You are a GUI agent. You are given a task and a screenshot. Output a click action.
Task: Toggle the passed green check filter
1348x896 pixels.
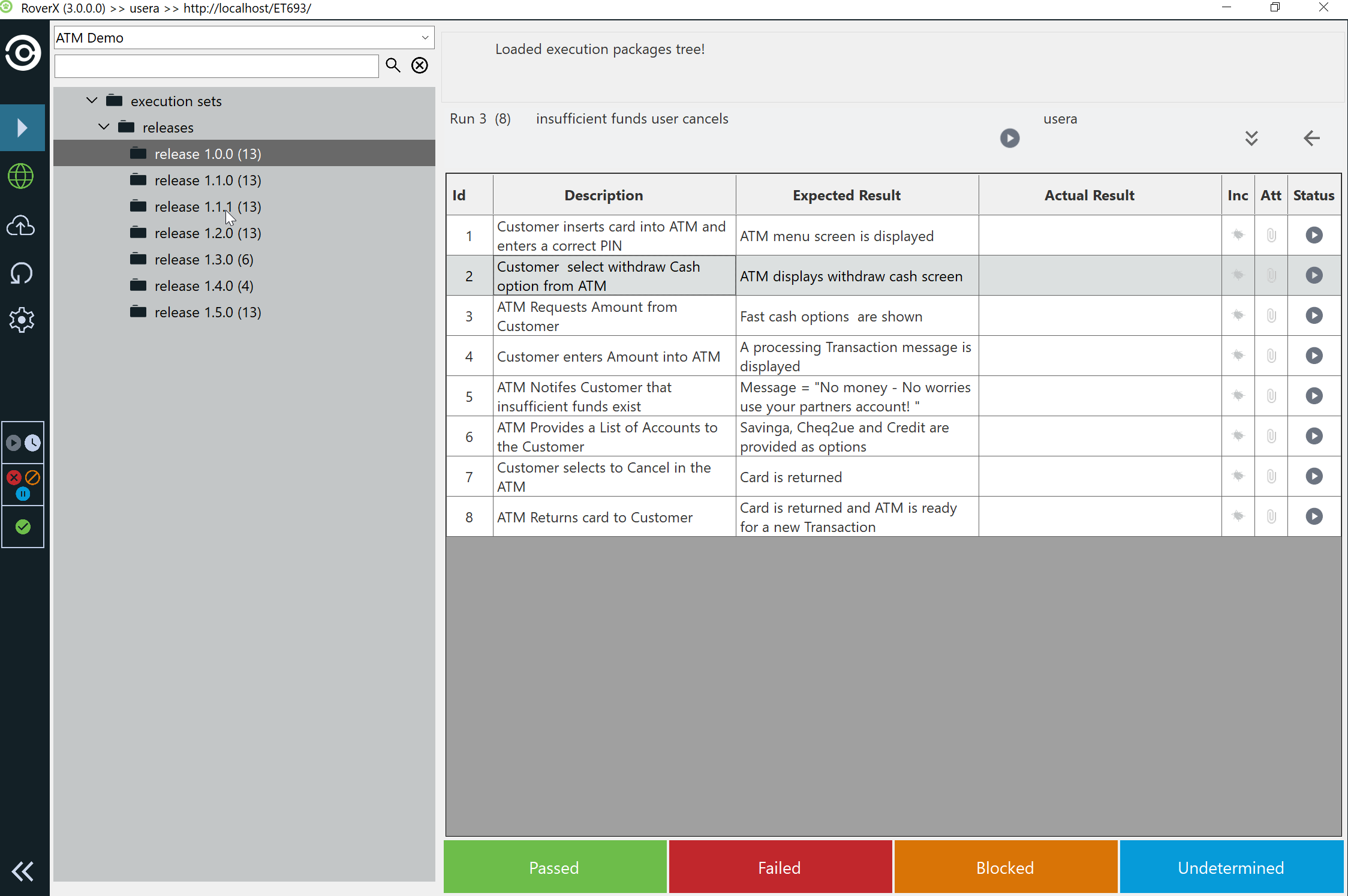tap(23, 527)
